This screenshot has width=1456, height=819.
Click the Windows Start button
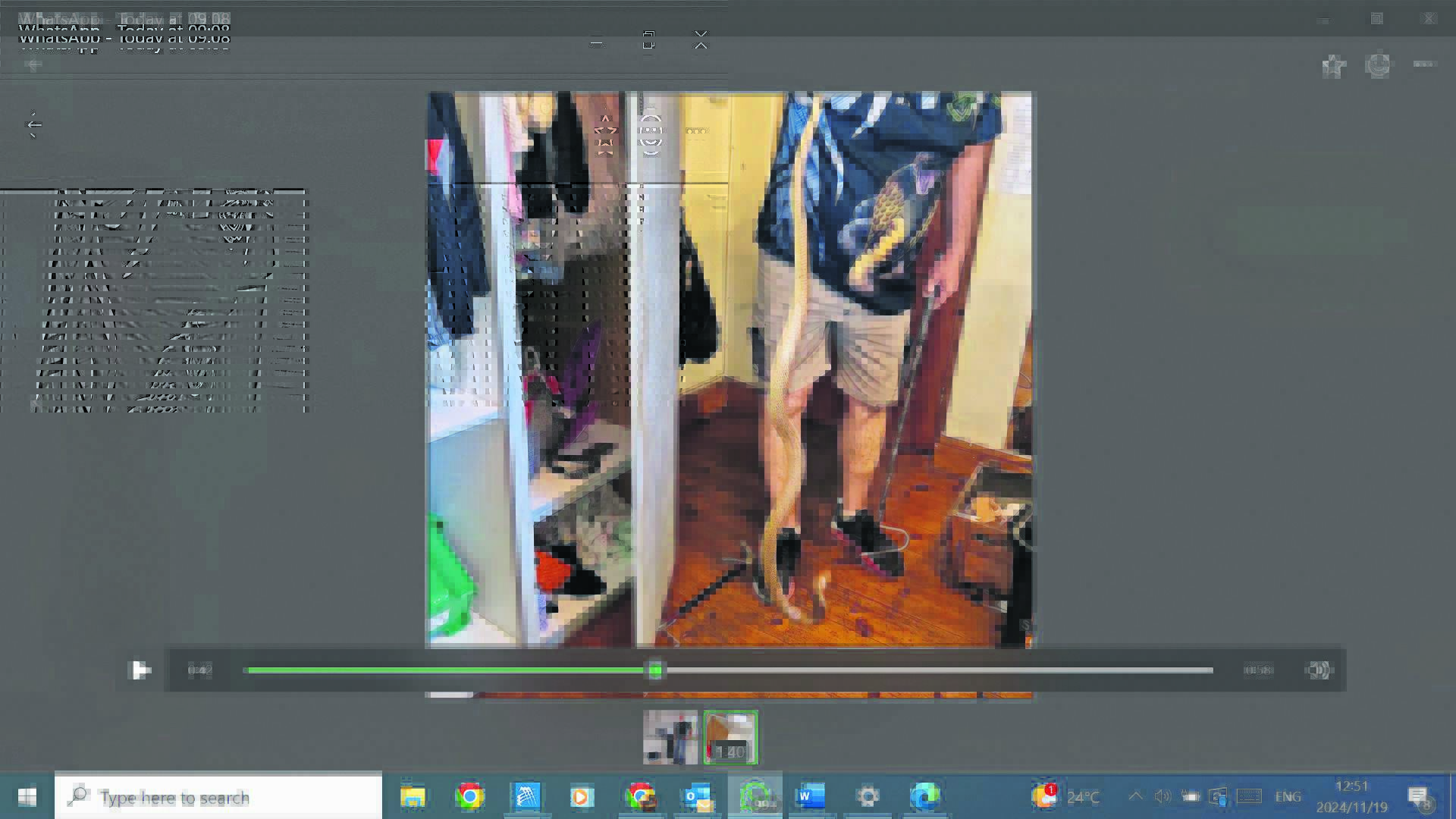(x=27, y=797)
